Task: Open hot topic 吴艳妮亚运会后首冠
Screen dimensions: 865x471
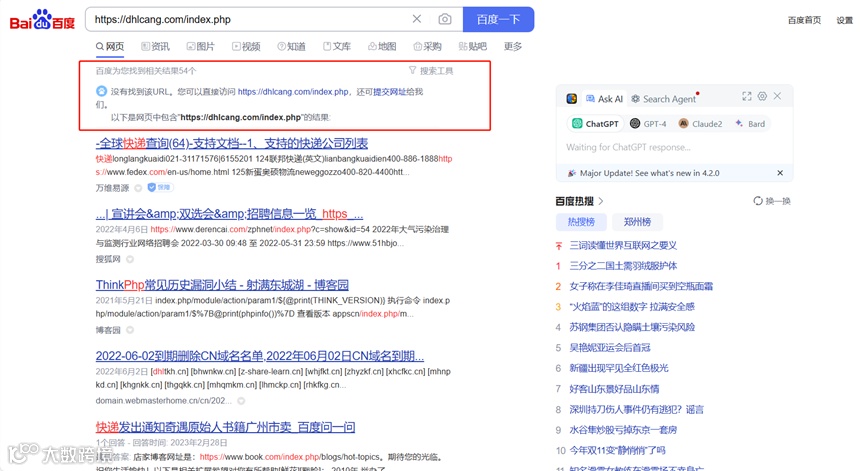Action: tap(610, 347)
